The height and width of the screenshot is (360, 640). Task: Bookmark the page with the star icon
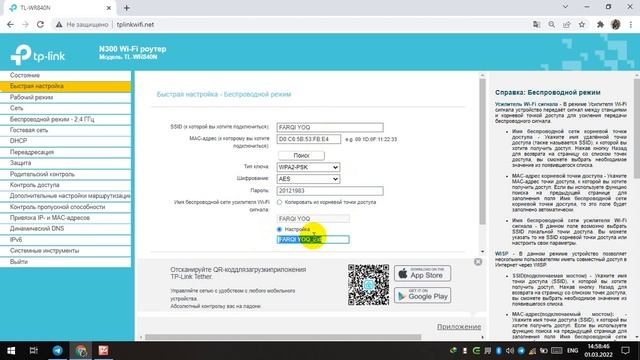[x=582, y=24]
